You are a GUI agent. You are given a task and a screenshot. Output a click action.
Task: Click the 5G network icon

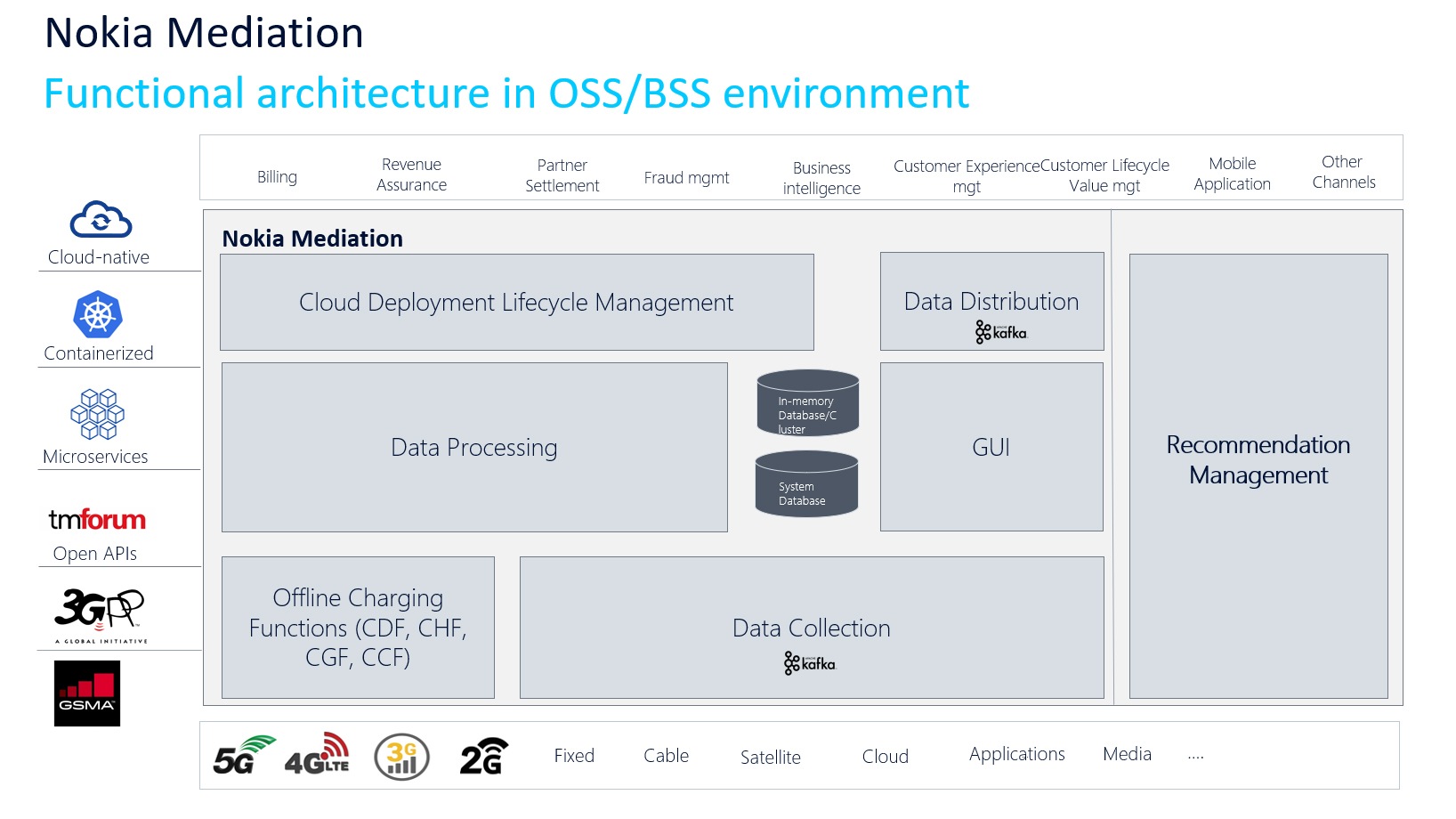(243, 755)
